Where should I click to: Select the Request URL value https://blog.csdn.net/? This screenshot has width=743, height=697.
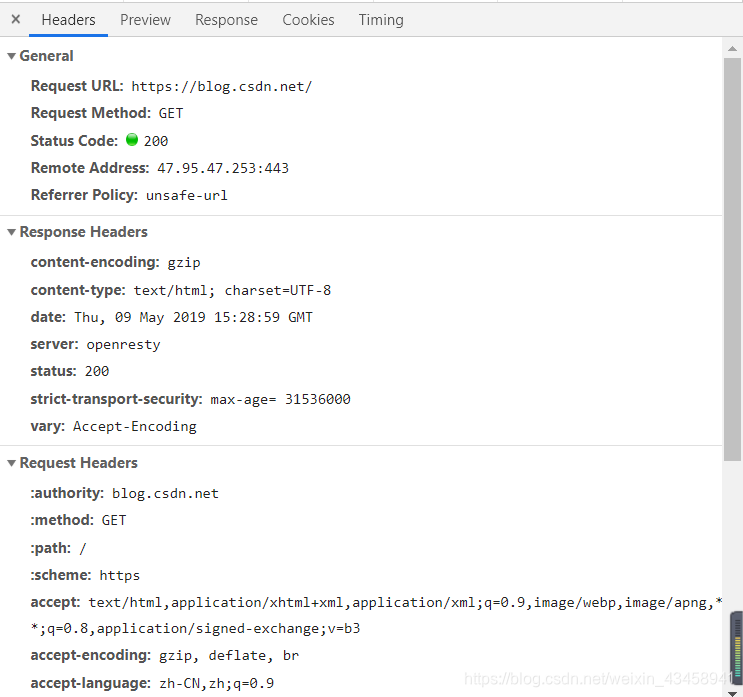click(222, 87)
